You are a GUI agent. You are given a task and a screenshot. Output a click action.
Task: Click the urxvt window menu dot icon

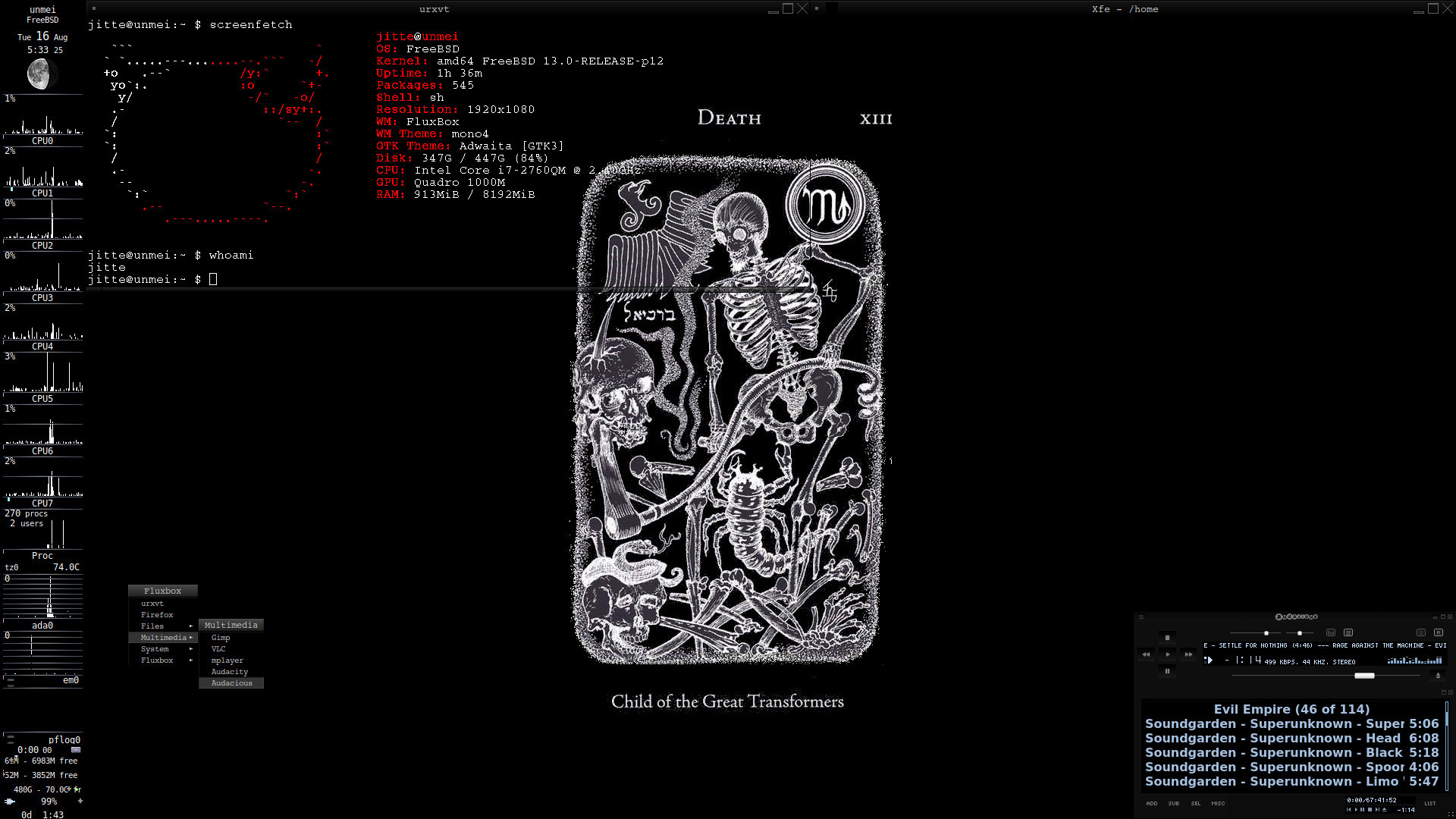point(94,9)
